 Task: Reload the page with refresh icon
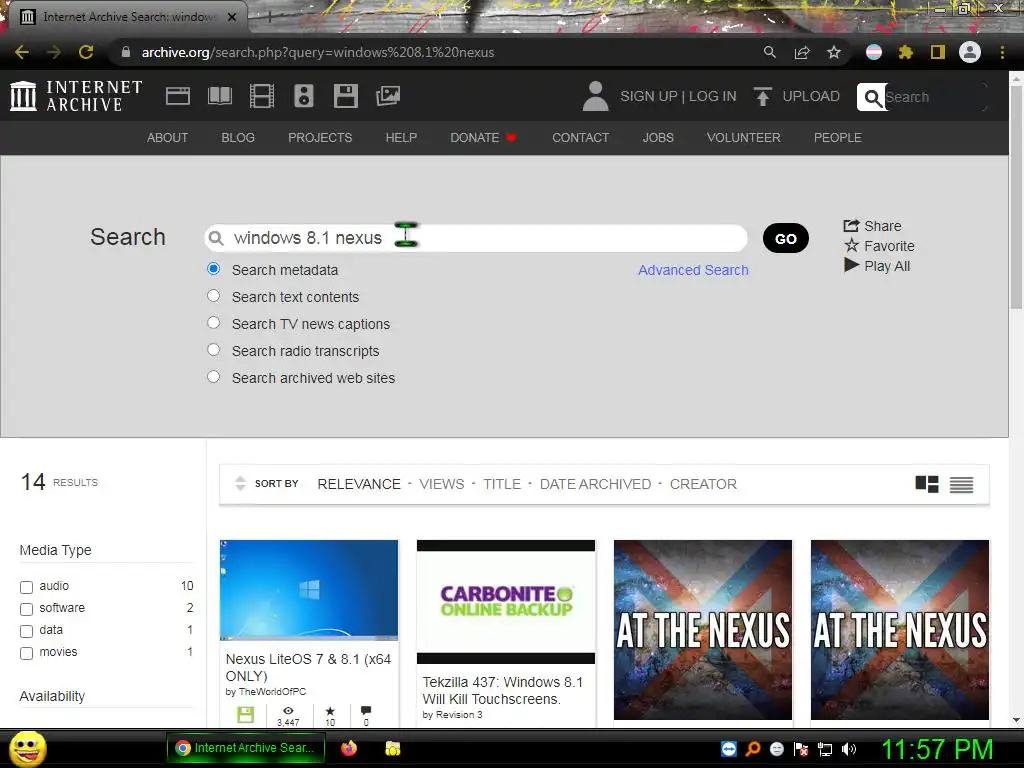click(86, 52)
